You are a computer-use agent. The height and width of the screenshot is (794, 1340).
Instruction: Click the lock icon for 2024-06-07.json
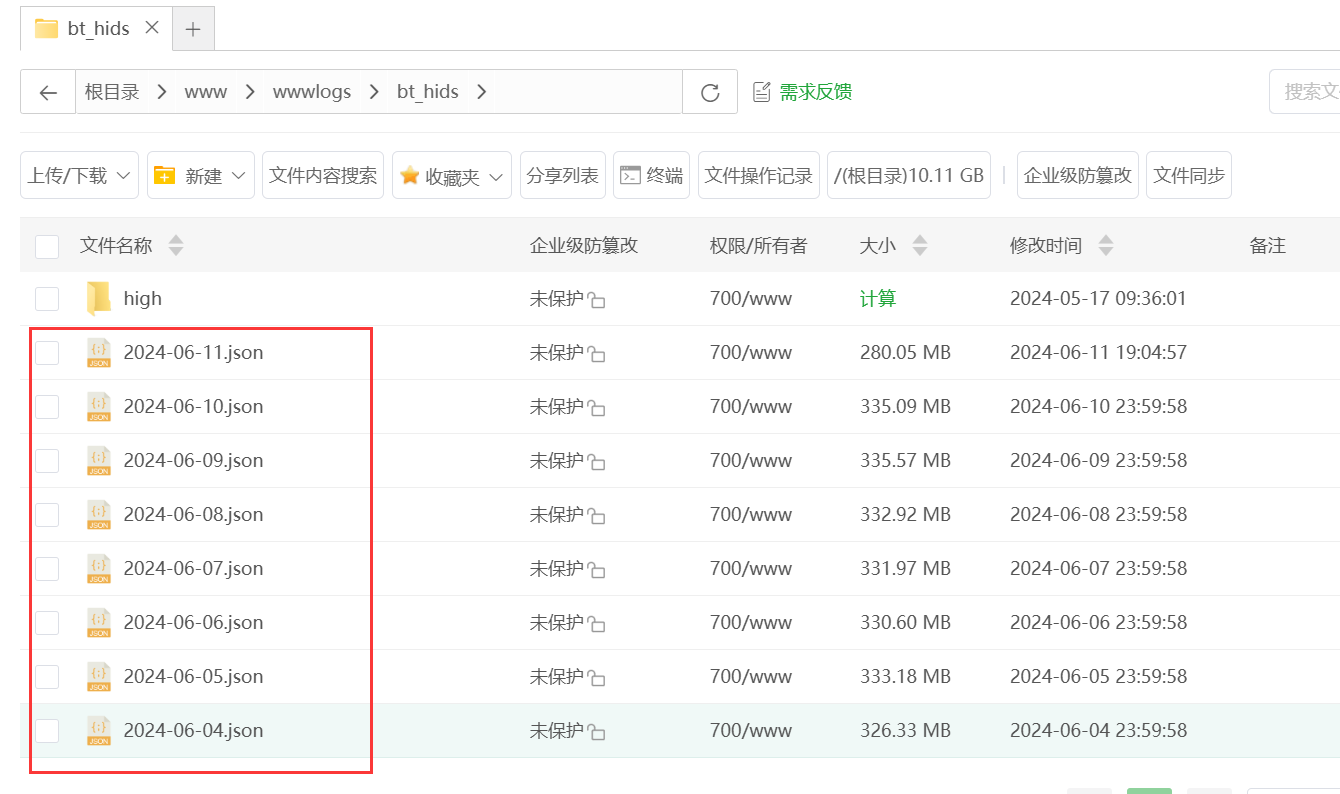(596, 570)
